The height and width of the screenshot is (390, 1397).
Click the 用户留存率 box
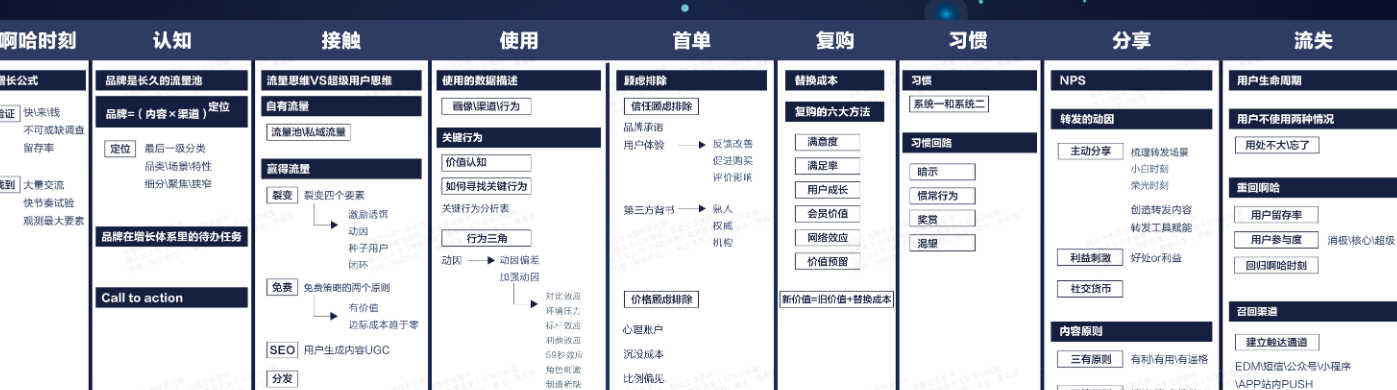click(1277, 215)
